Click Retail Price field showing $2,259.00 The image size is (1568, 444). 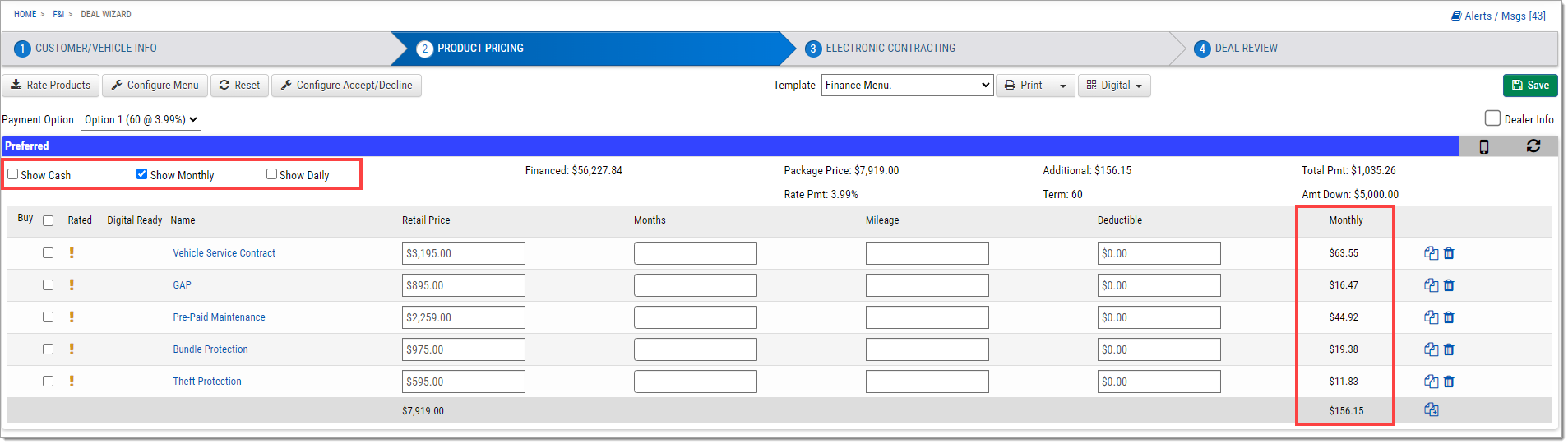pyautogui.click(x=464, y=317)
